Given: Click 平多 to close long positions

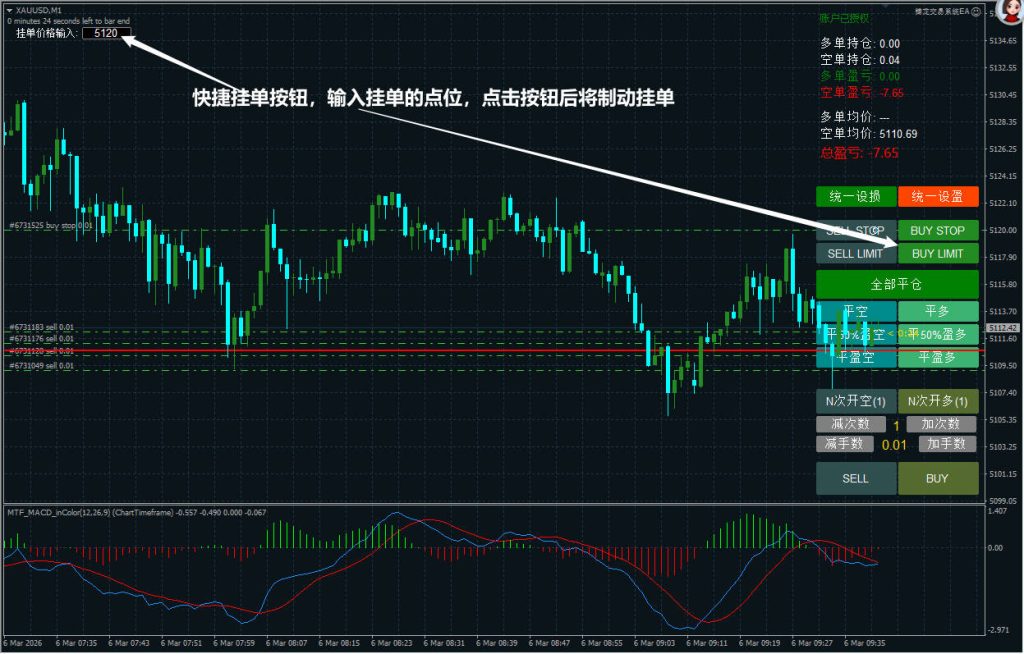Looking at the screenshot, I should [937, 311].
